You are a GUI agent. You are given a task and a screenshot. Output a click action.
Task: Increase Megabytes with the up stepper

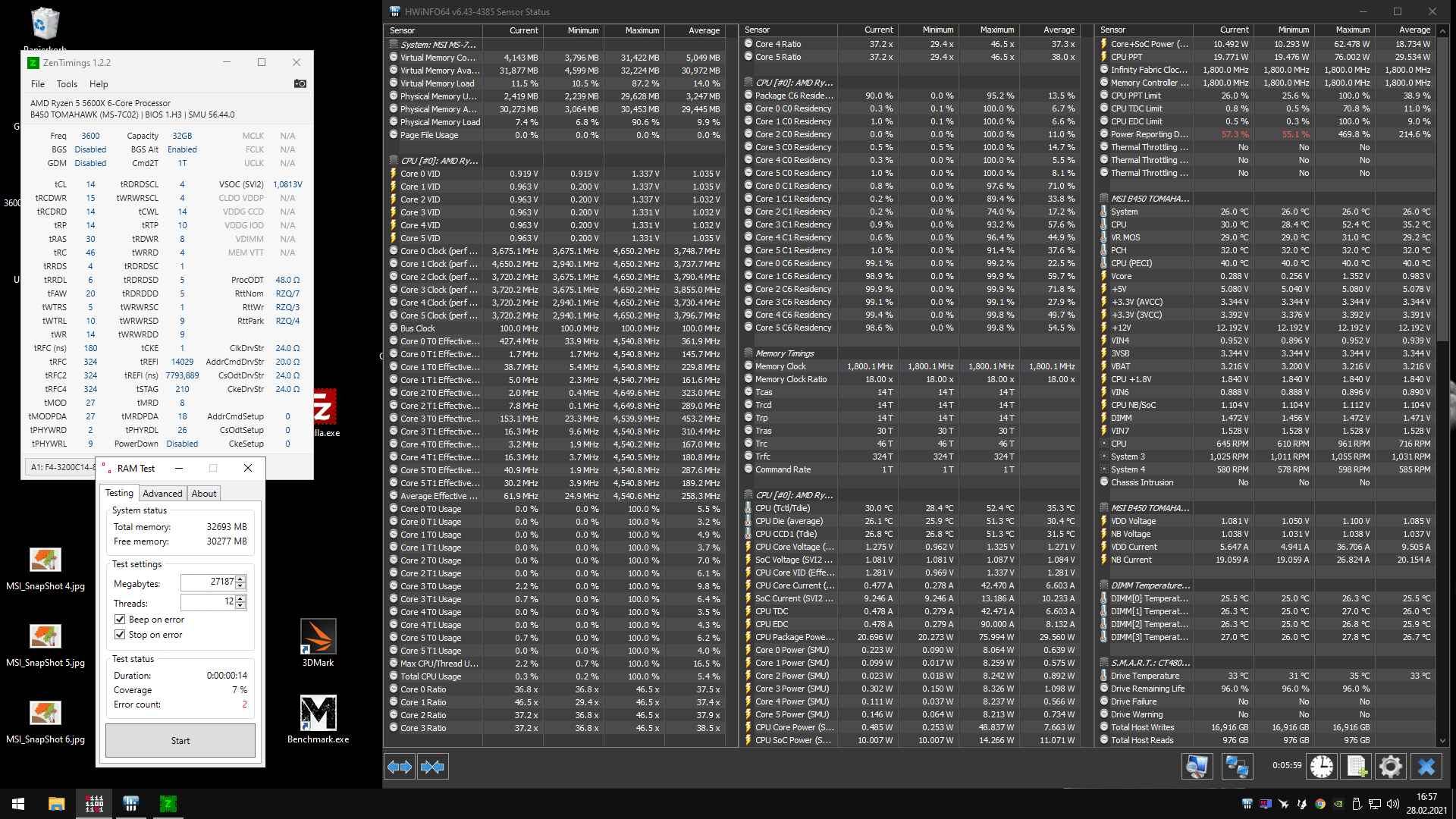click(x=241, y=579)
